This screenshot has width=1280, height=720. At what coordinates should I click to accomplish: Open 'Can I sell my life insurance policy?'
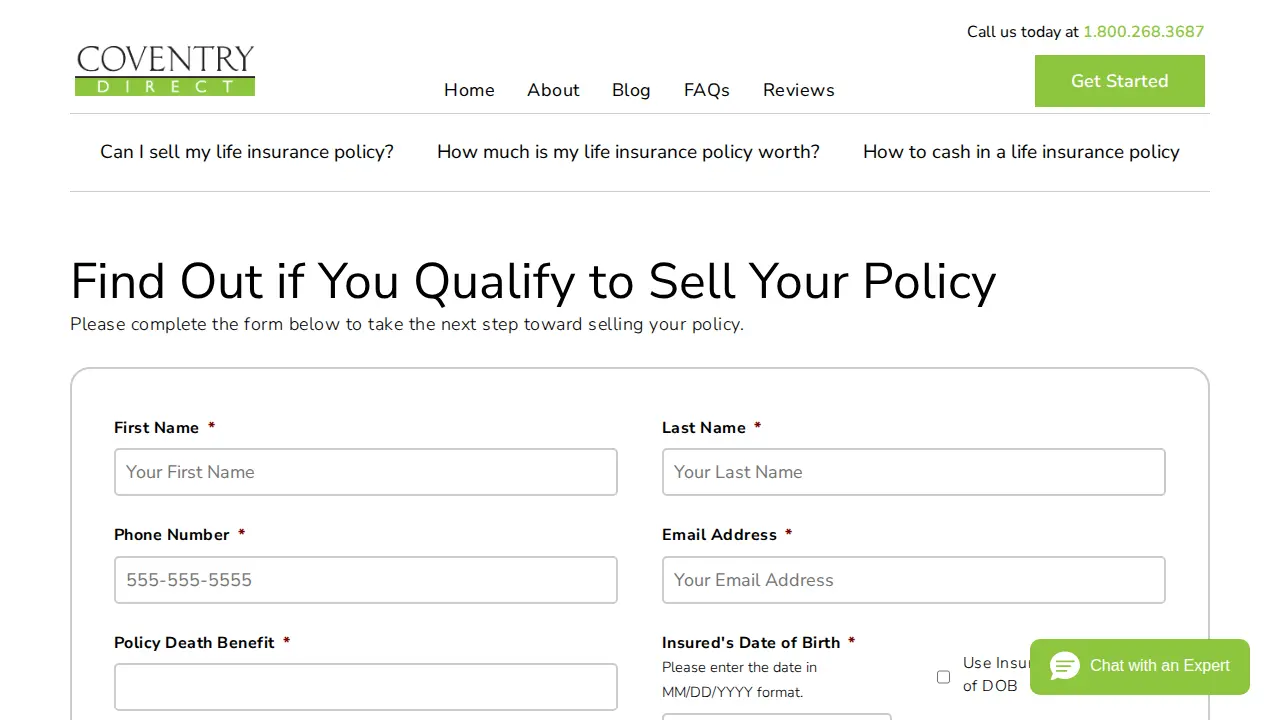pyautogui.click(x=247, y=152)
